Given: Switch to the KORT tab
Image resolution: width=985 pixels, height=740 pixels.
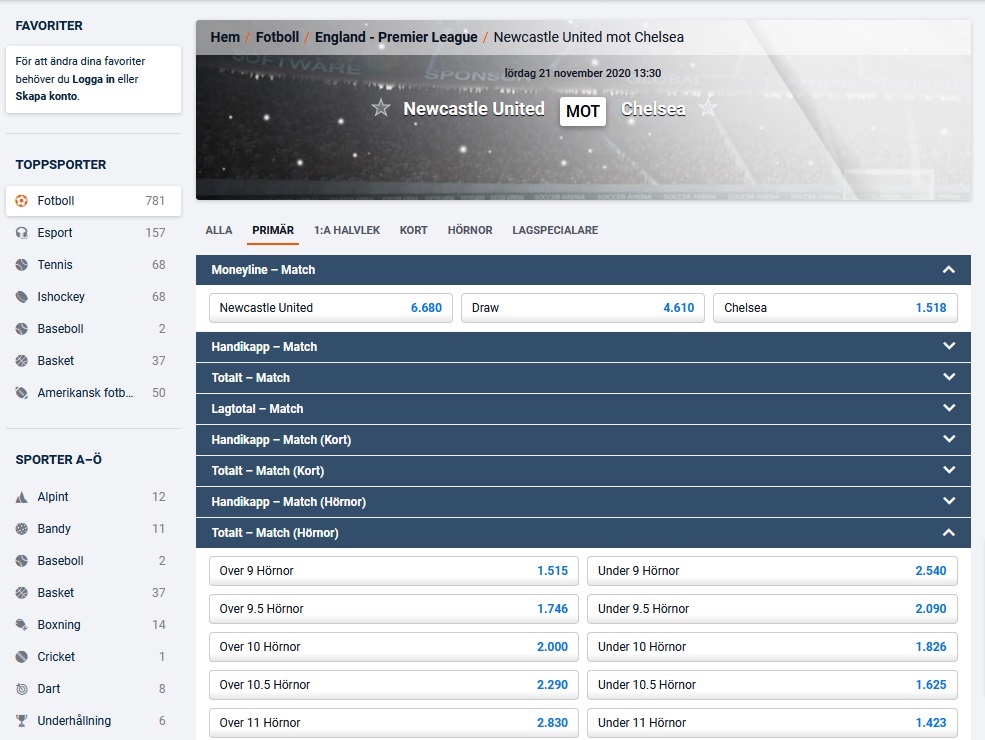Looking at the screenshot, I should click(413, 231).
